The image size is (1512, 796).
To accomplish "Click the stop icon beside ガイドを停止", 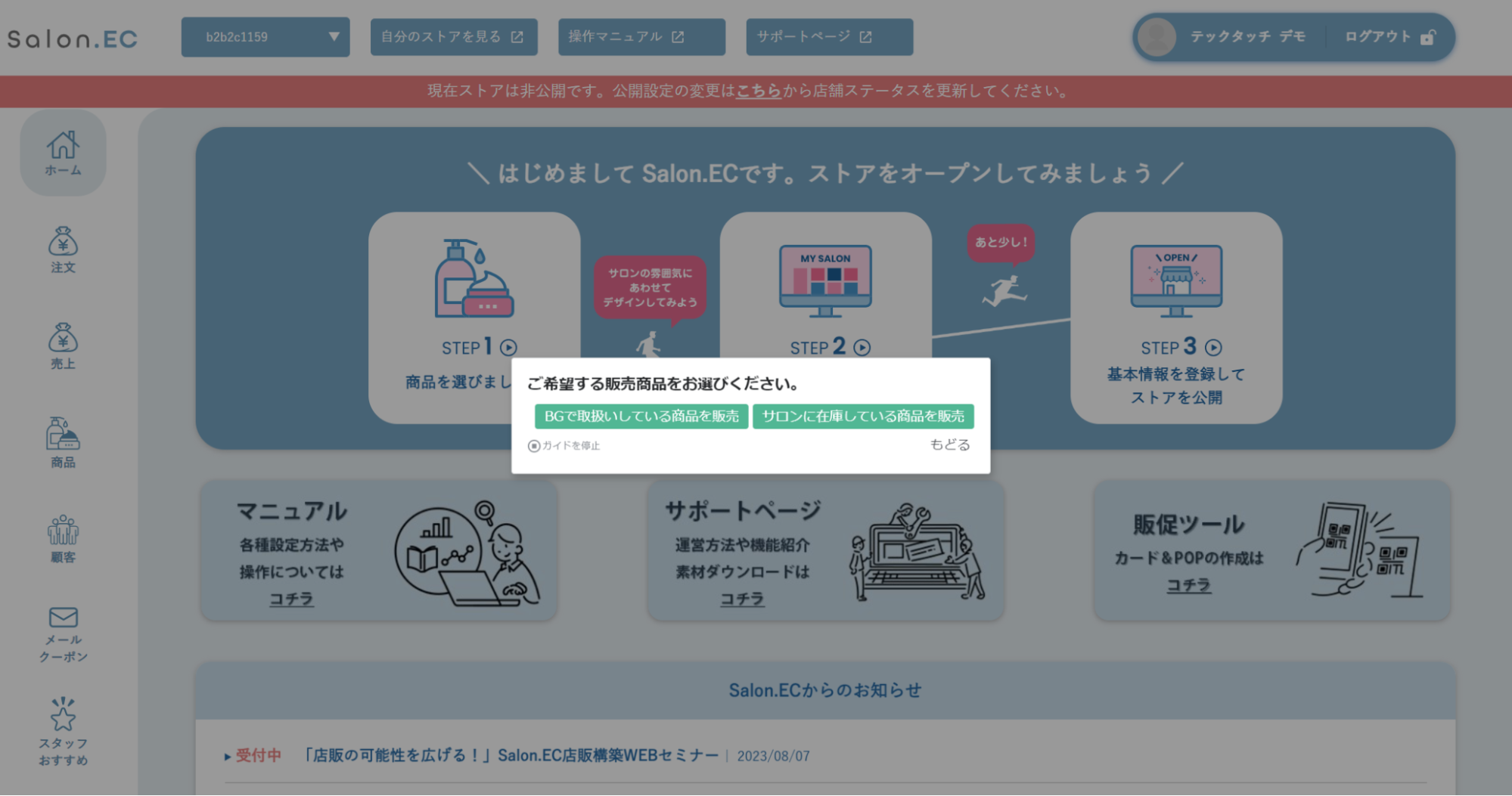I will 534,446.
